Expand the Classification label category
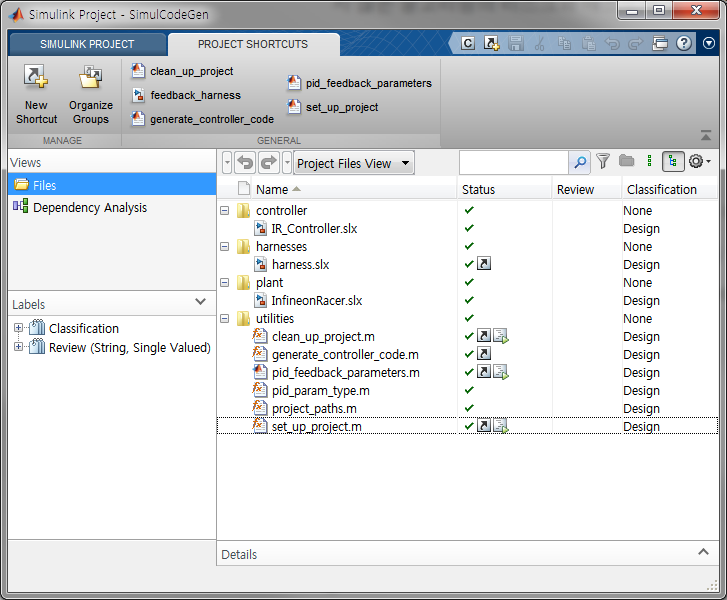Image resolution: width=727 pixels, height=600 pixels. pos(18,328)
